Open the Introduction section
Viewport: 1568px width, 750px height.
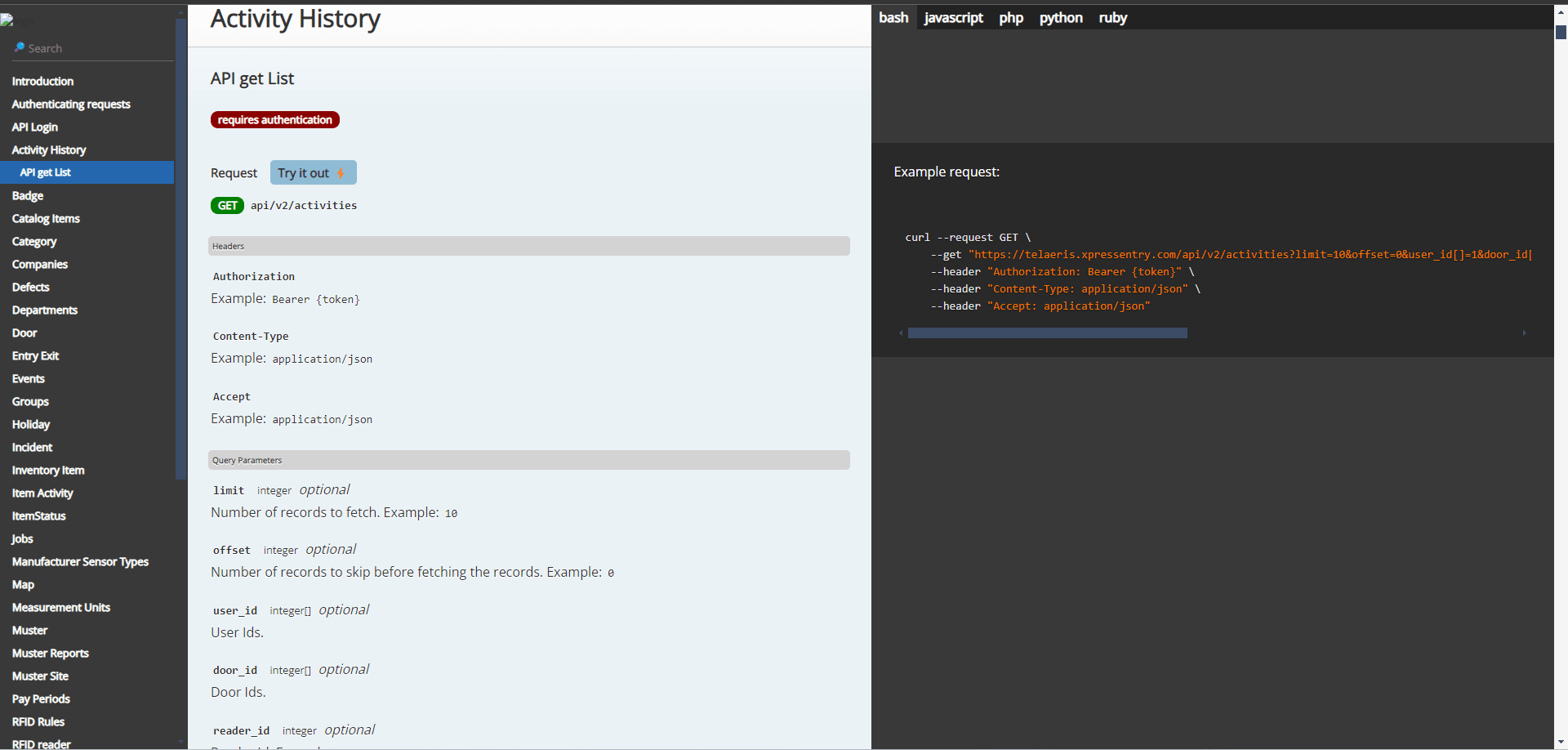tap(42, 81)
